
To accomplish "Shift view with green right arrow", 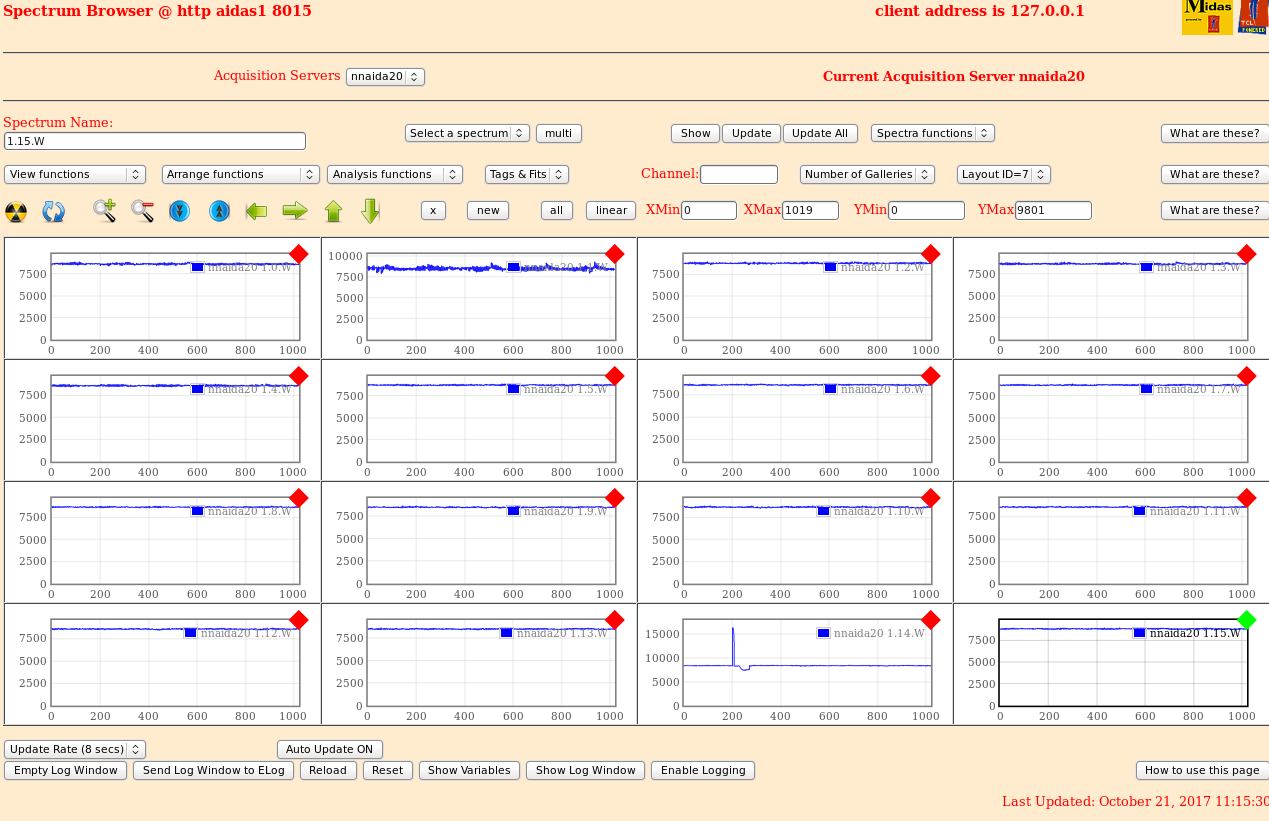I will (295, 211).
